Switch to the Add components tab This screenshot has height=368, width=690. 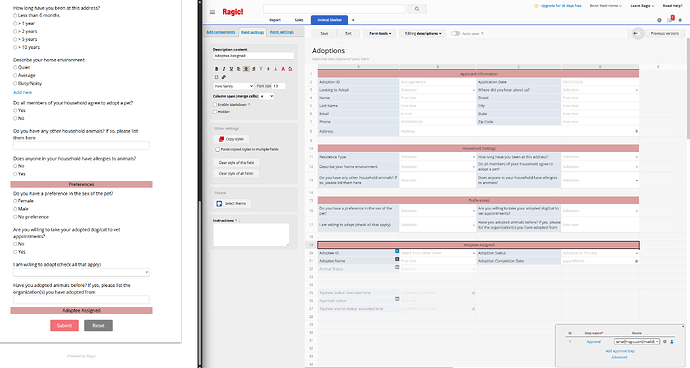pos(221,32)
